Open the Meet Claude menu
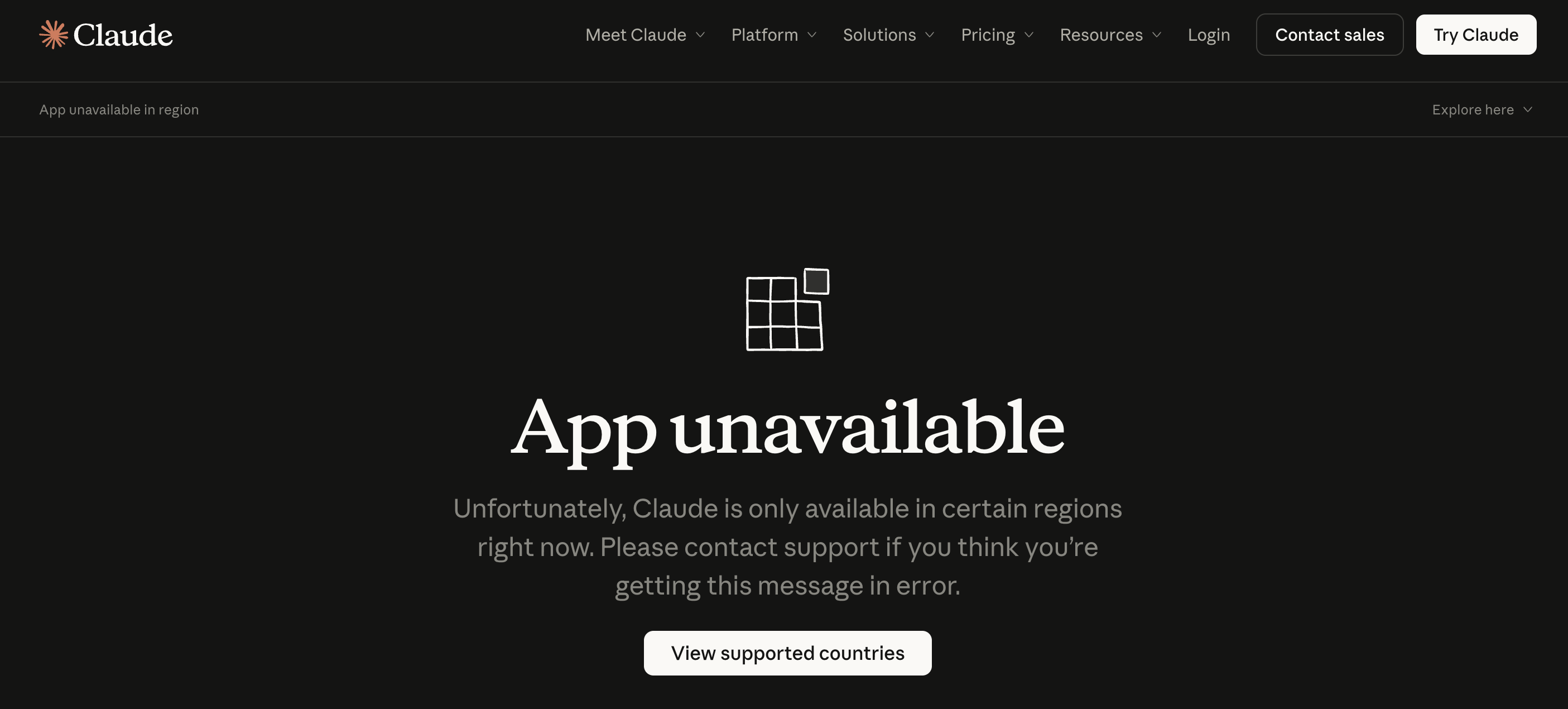The image size is (1568, 709). click(x=644, y=35)
